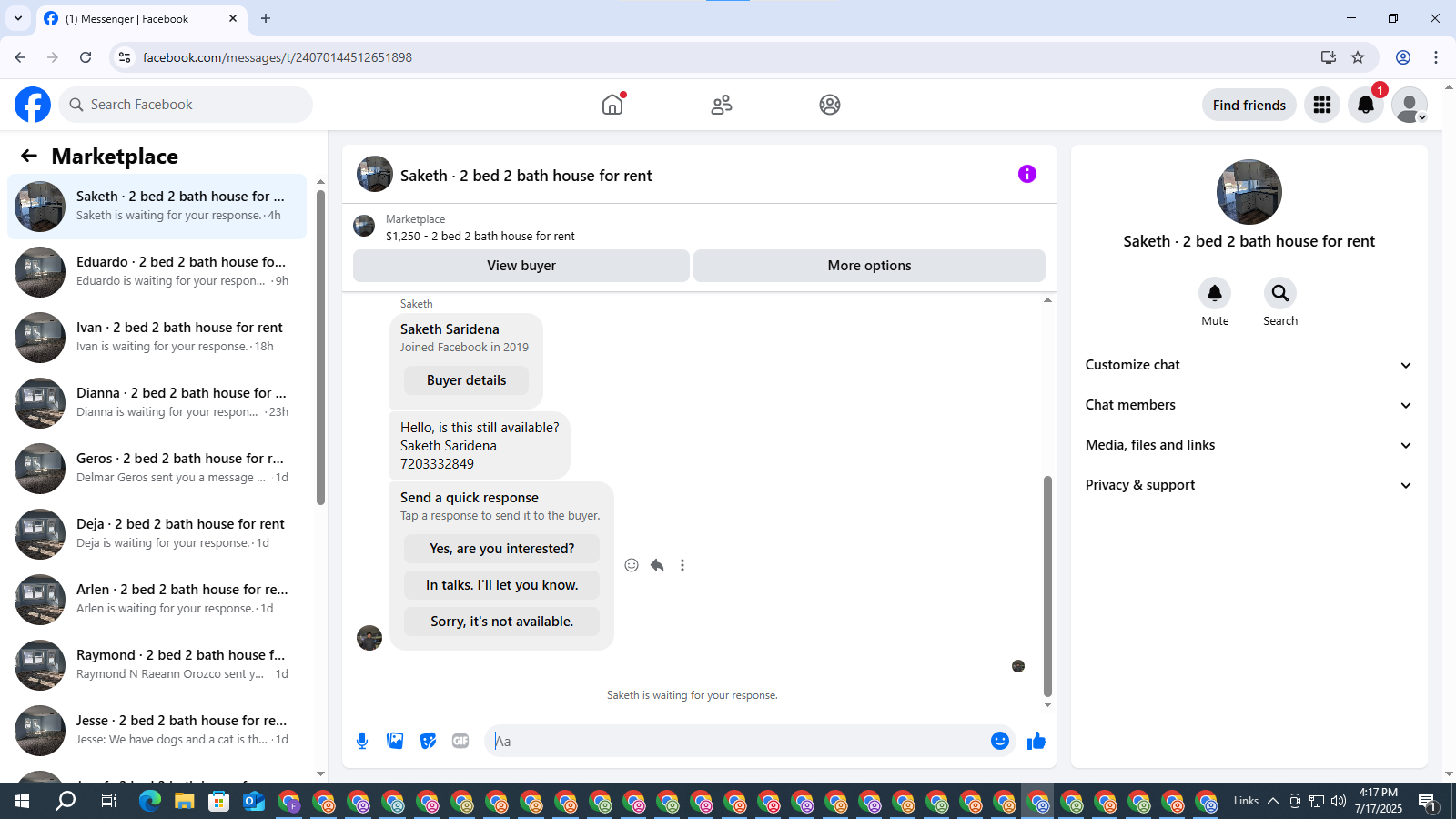Viewport: 1456px width, 819px height.
Task: Open the Chrome three-dot menu
Action: [1436, 57]
